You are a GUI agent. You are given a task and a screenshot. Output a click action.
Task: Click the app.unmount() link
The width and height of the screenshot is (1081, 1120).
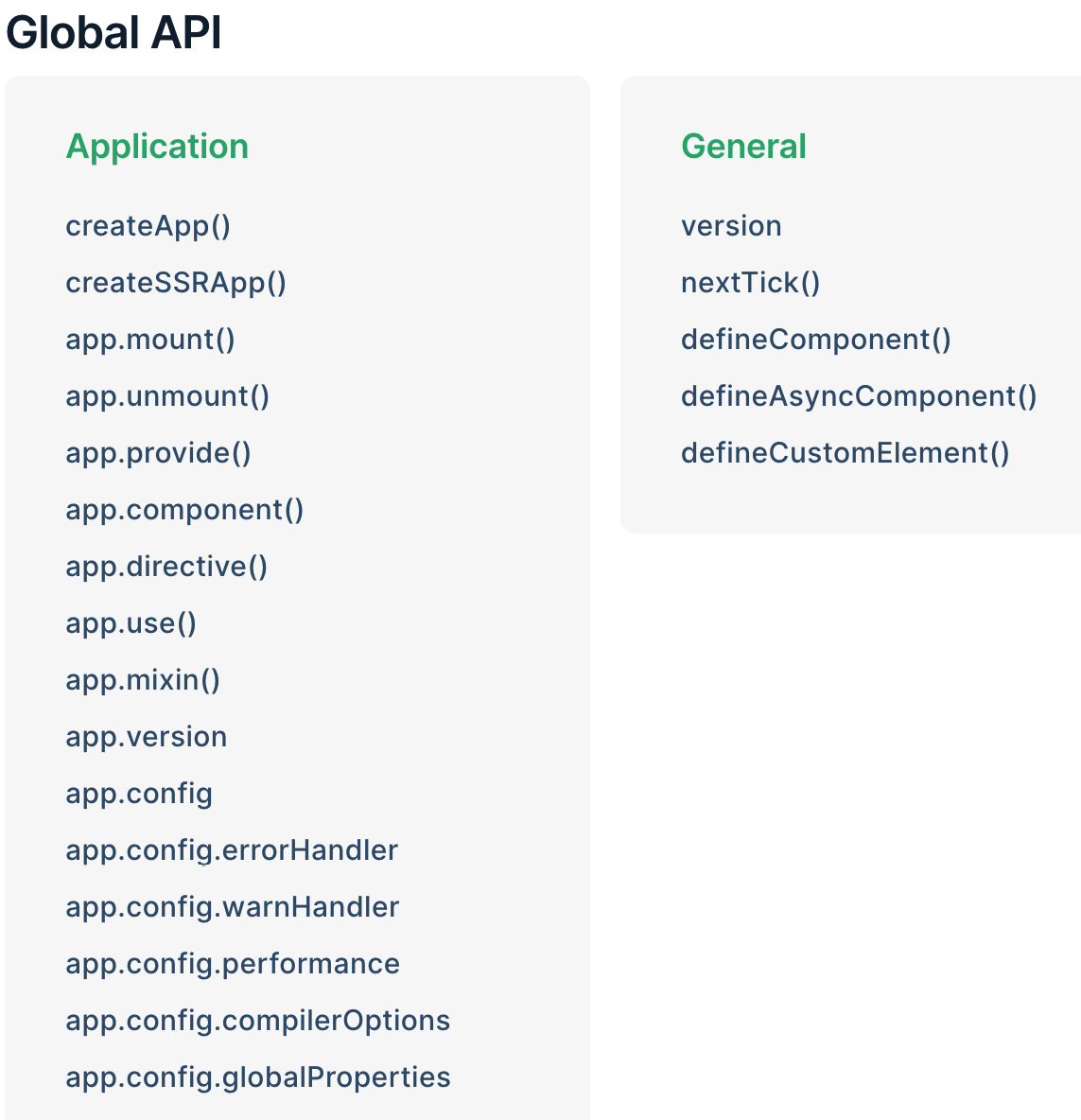pyautogui.click(x=166, y=397)
